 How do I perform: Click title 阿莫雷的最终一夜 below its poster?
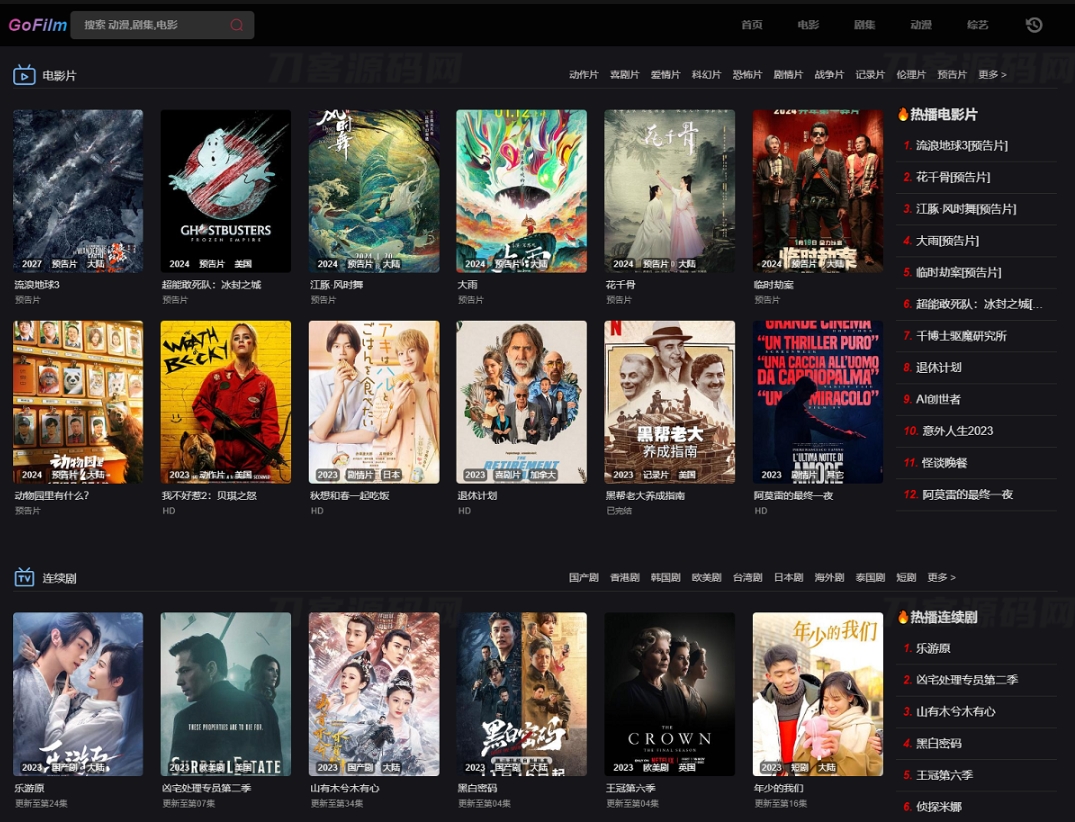793,496
